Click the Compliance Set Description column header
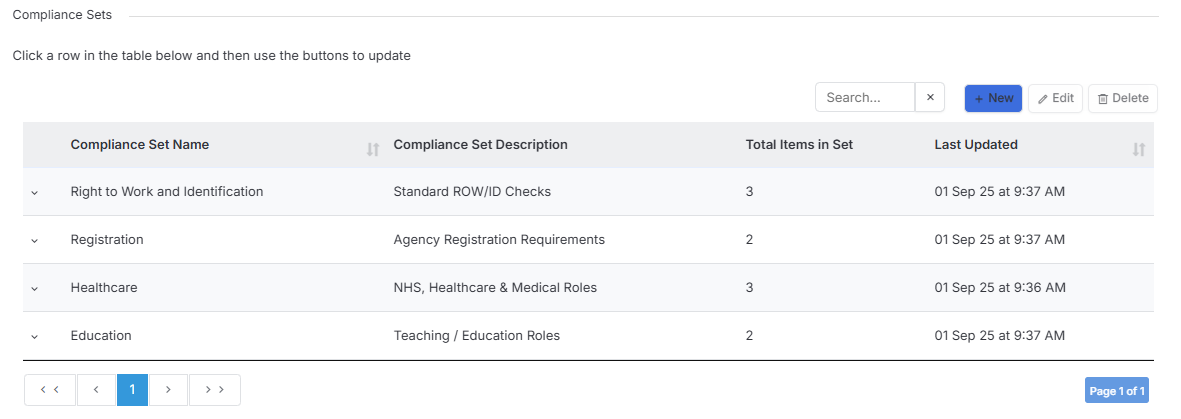1181x419 pixels. pos(481,144)
